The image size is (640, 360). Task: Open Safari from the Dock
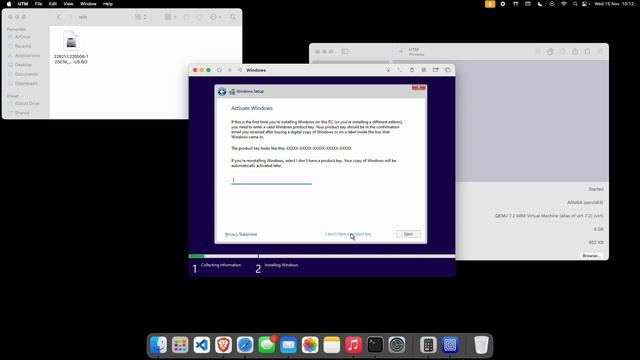[245, 345]
